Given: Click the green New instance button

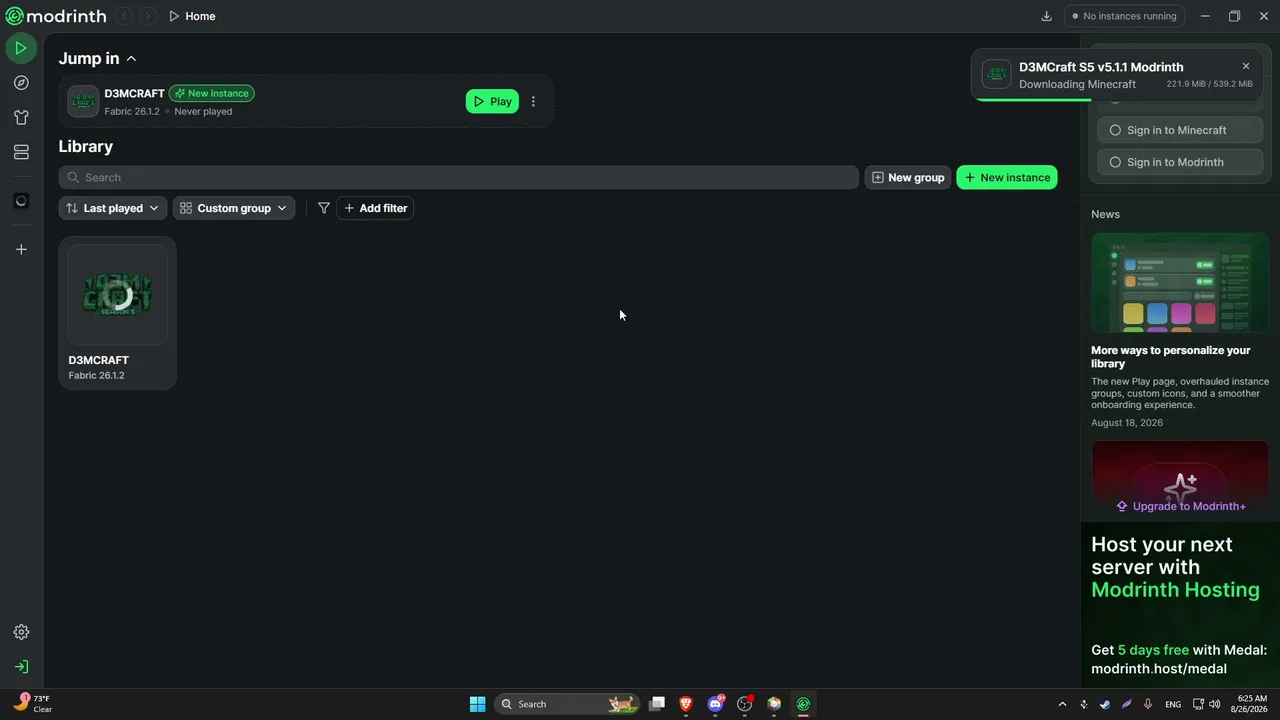Looking at the screenshot, I should click(1007, 177).
